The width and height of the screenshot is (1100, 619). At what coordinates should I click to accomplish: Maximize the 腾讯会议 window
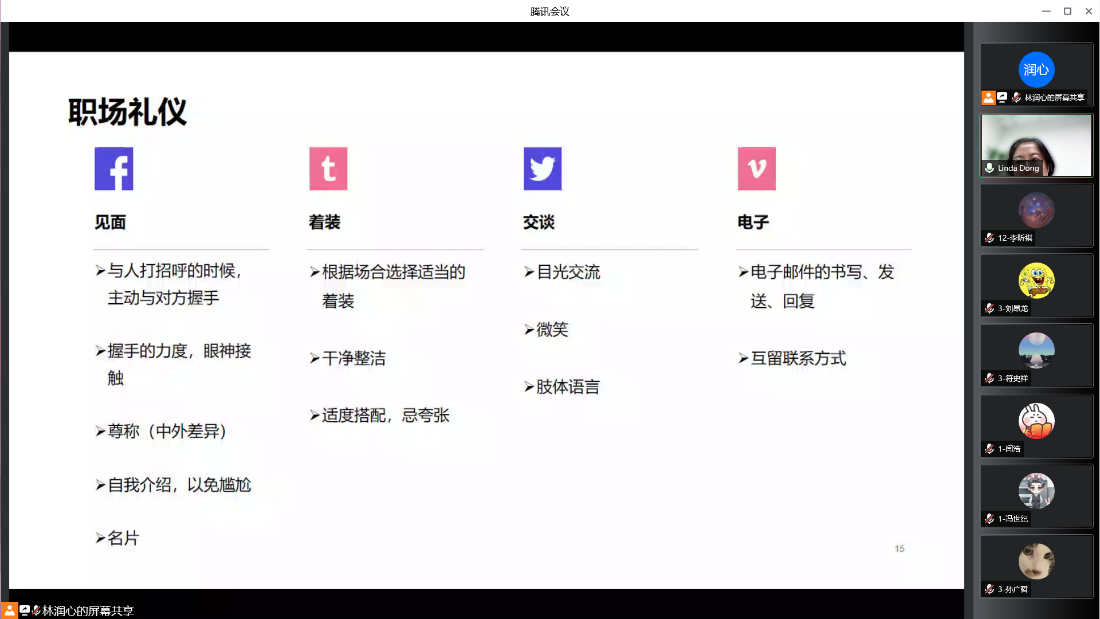click(x=1068, y=11)
